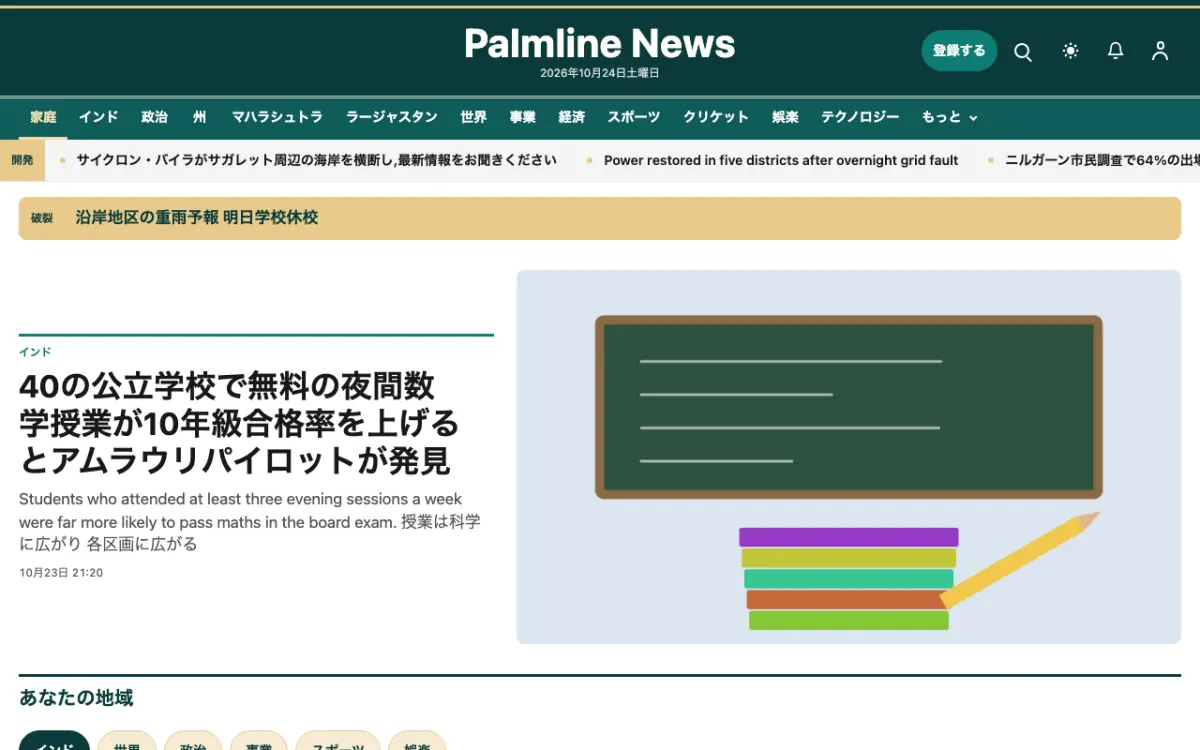Open the スポーツ nav section
This screenshot has width=1200, height=750.
click(634, 117)
